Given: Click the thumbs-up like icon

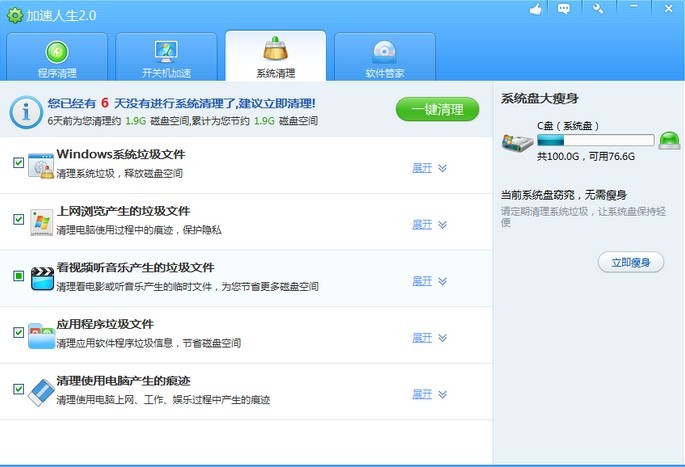Looking at the screenshot, I should pyautogui.click(x=536, y=9).
